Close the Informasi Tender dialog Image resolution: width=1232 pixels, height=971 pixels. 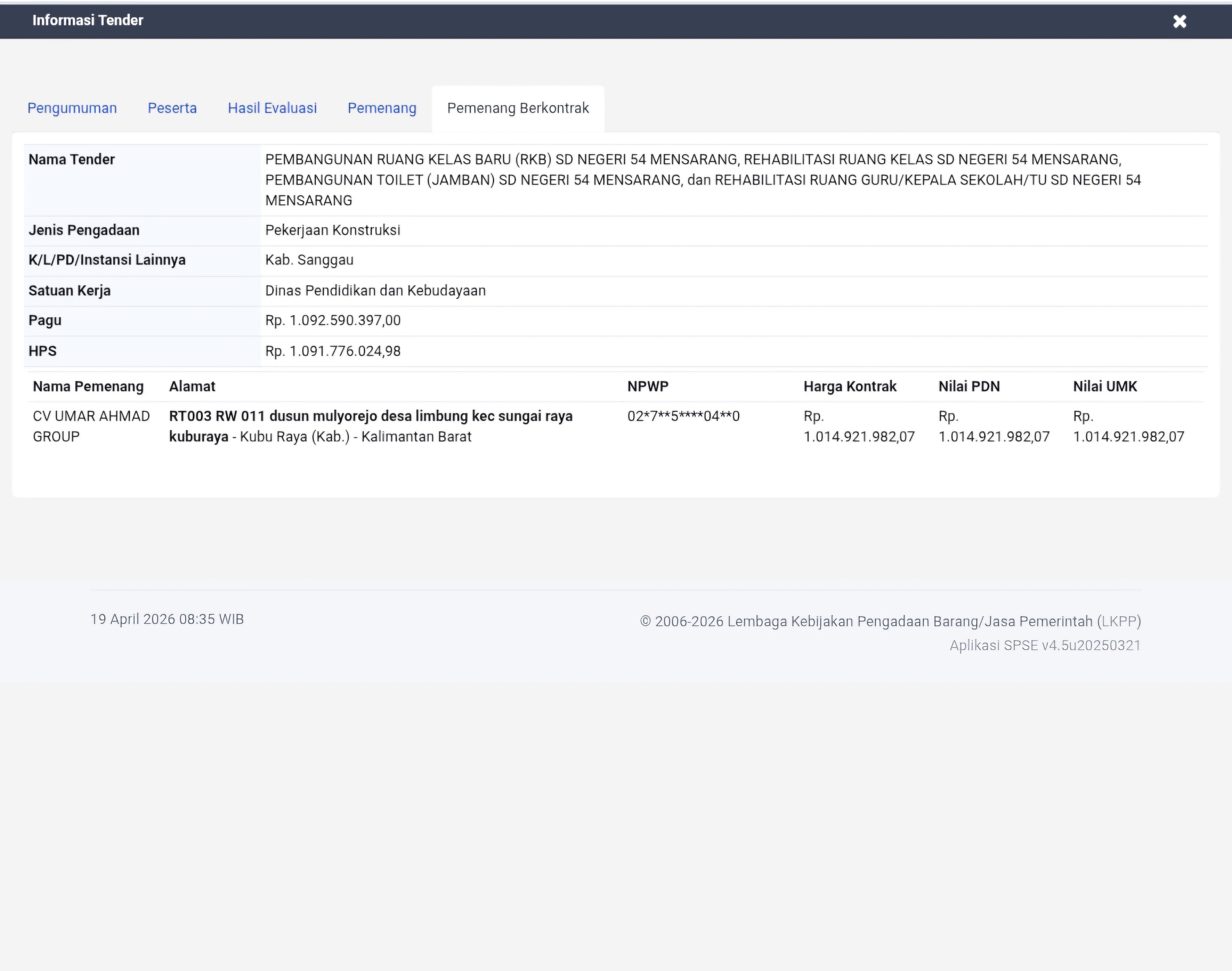pos(1179,22)
